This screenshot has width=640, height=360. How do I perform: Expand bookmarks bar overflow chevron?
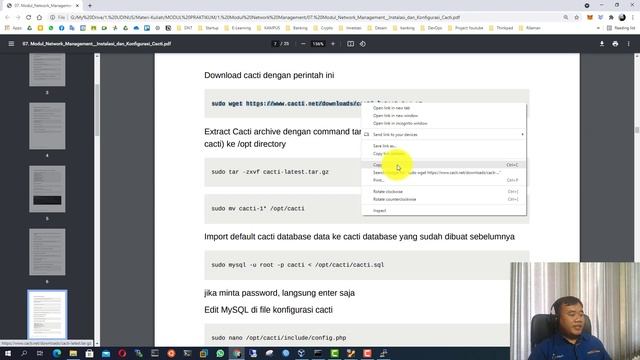[598, 28]
